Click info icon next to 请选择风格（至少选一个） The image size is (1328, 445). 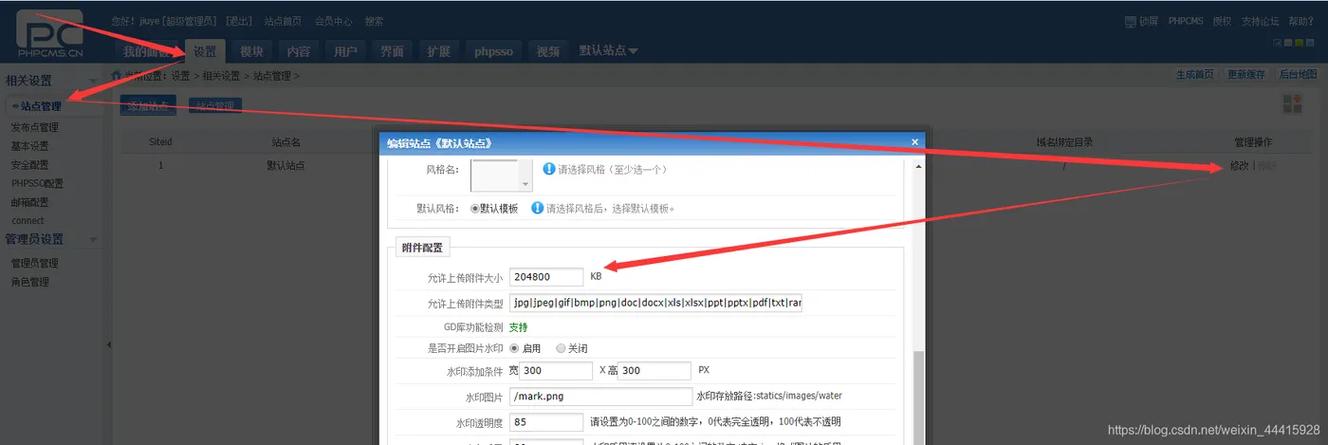549,169
